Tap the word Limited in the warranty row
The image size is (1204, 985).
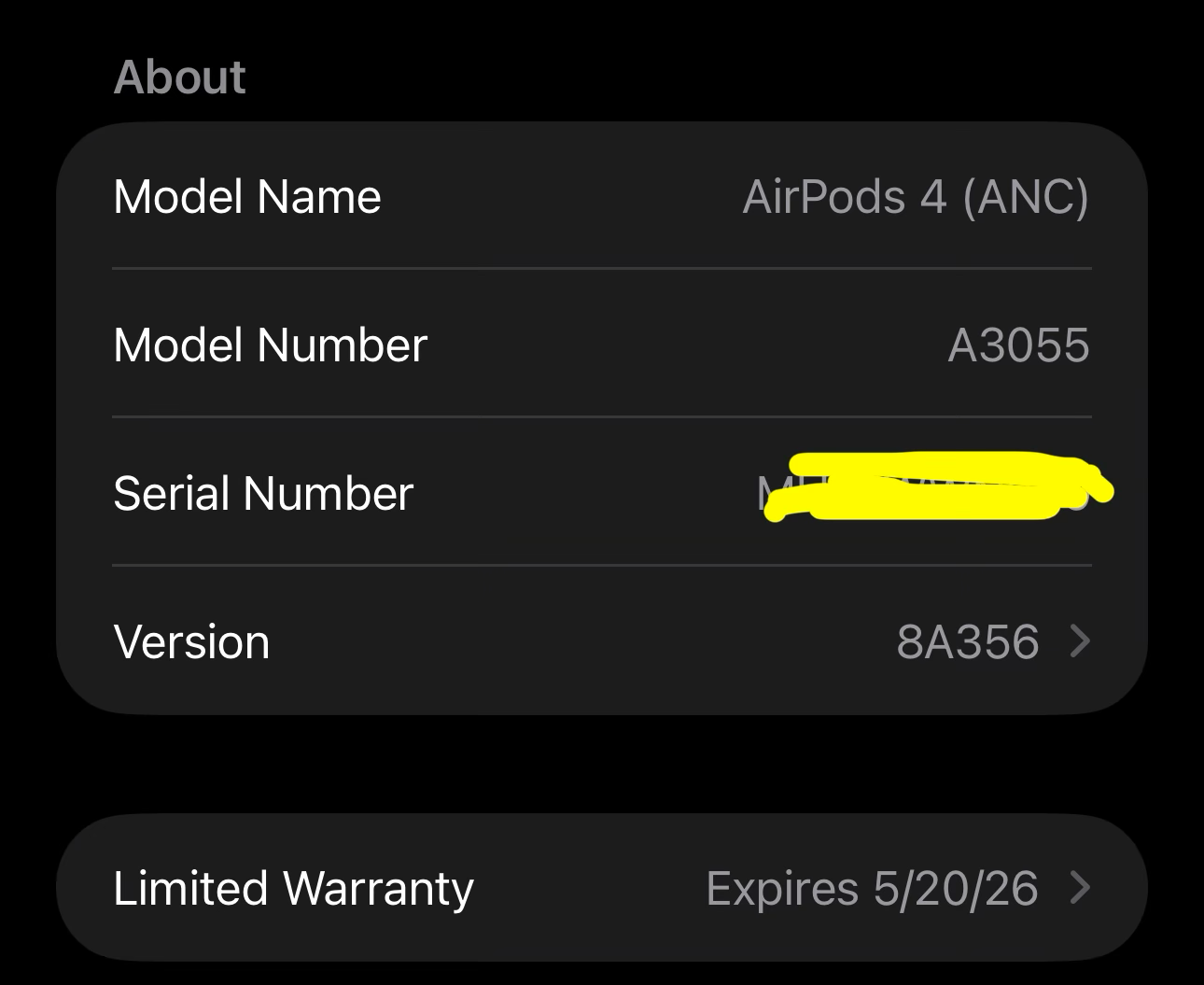tap(189, 888)
